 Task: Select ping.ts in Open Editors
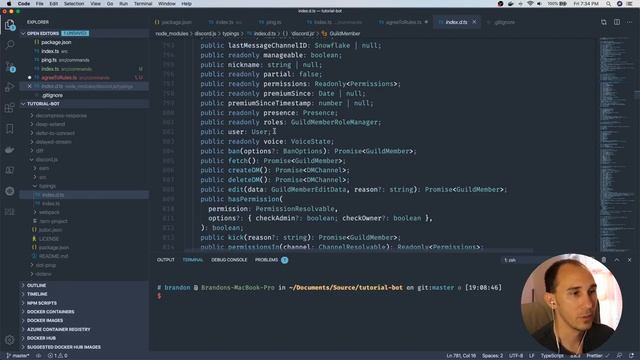point(84,60)
